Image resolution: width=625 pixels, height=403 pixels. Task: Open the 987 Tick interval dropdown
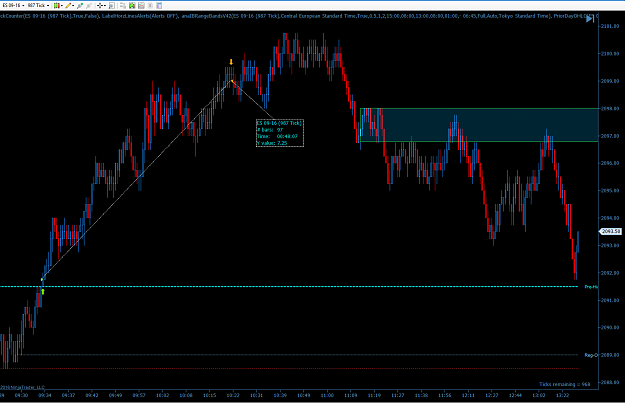[x=38, y=5]
